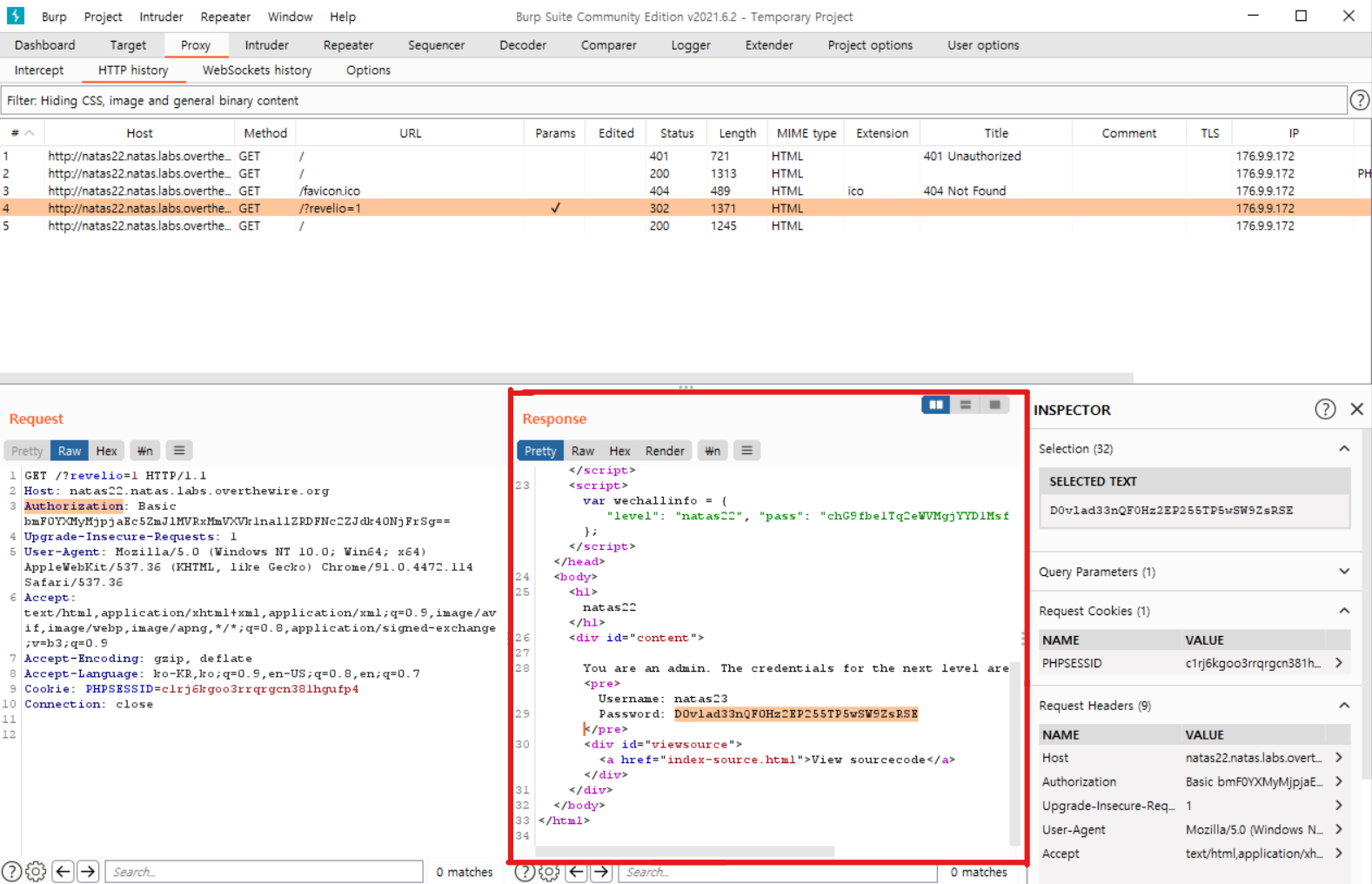Open the filter help question mark icon
This screenshot has width=1372, height=884.
click(1359, 100)
